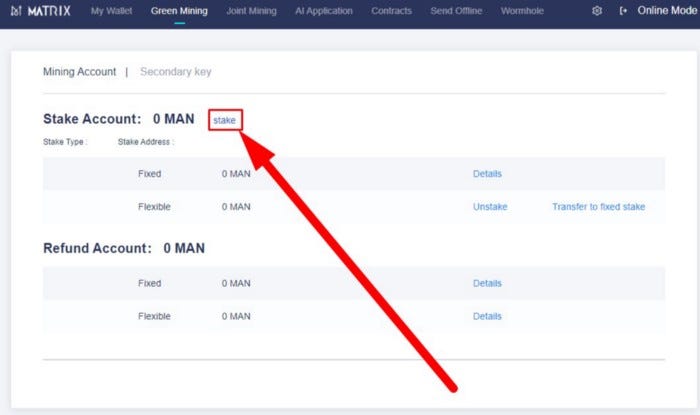Image resolution: width=700 pixels, height=415 pixels.
Task: Click the Stake Address label
Action: coord(146,142)
